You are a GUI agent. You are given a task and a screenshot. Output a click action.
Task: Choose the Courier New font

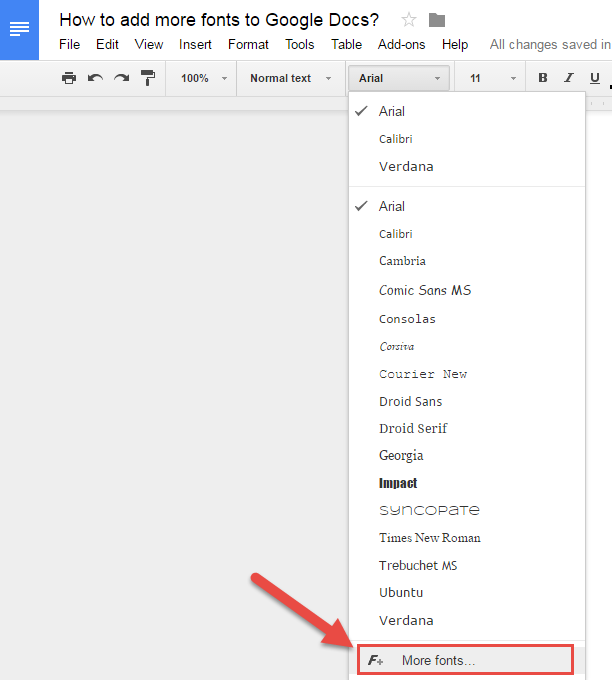[x=467, y=374]
